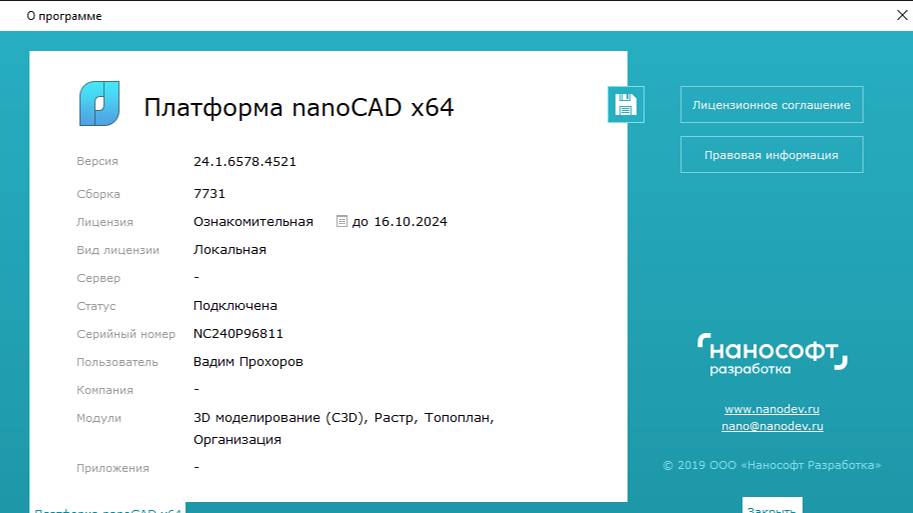
Task: Click the Компания label
Action: [105, 390]
